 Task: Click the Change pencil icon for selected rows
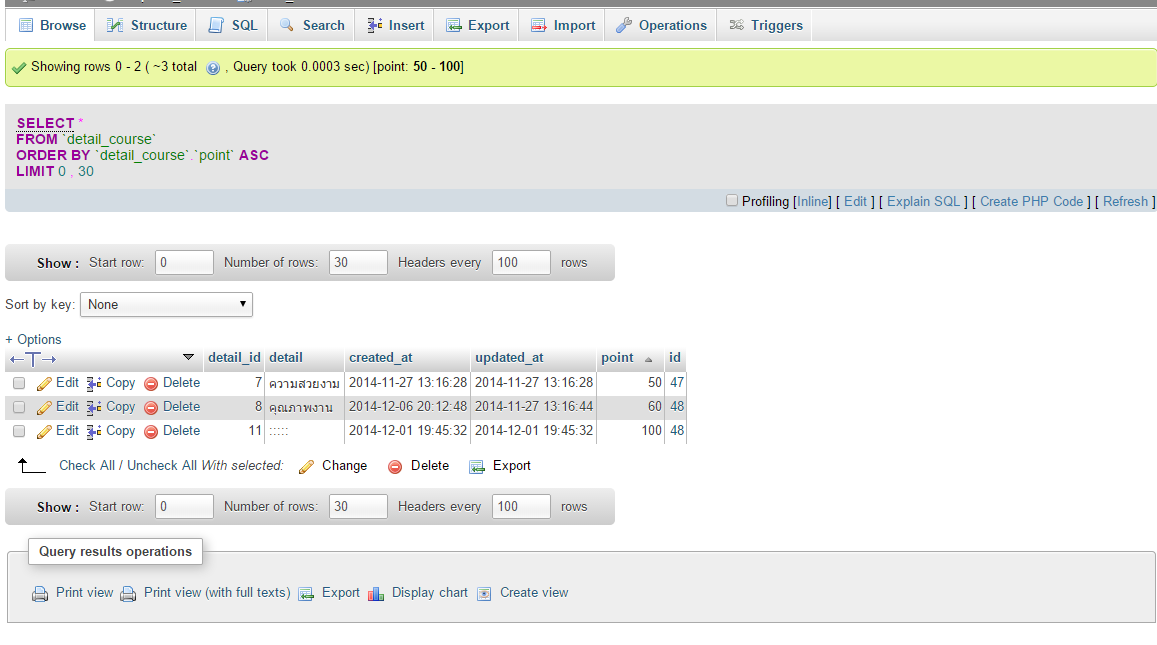(x=306, y=467)
